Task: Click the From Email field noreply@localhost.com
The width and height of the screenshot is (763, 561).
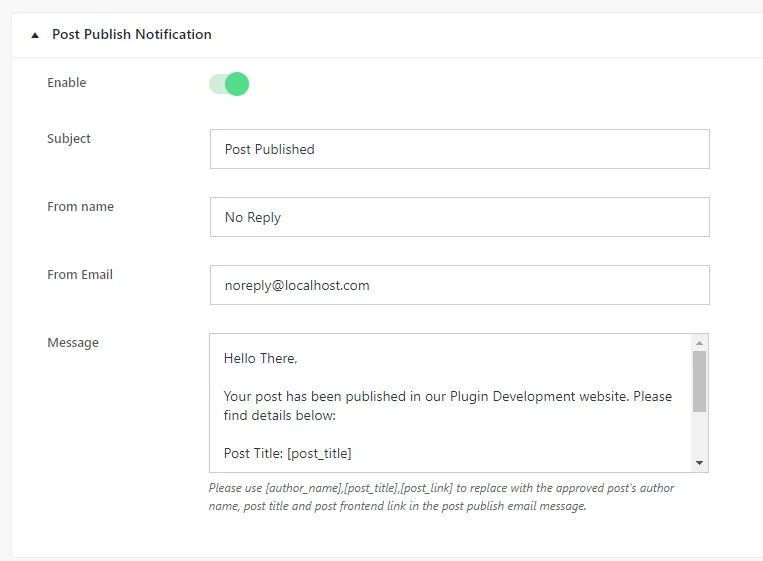Action: point(460,285)
